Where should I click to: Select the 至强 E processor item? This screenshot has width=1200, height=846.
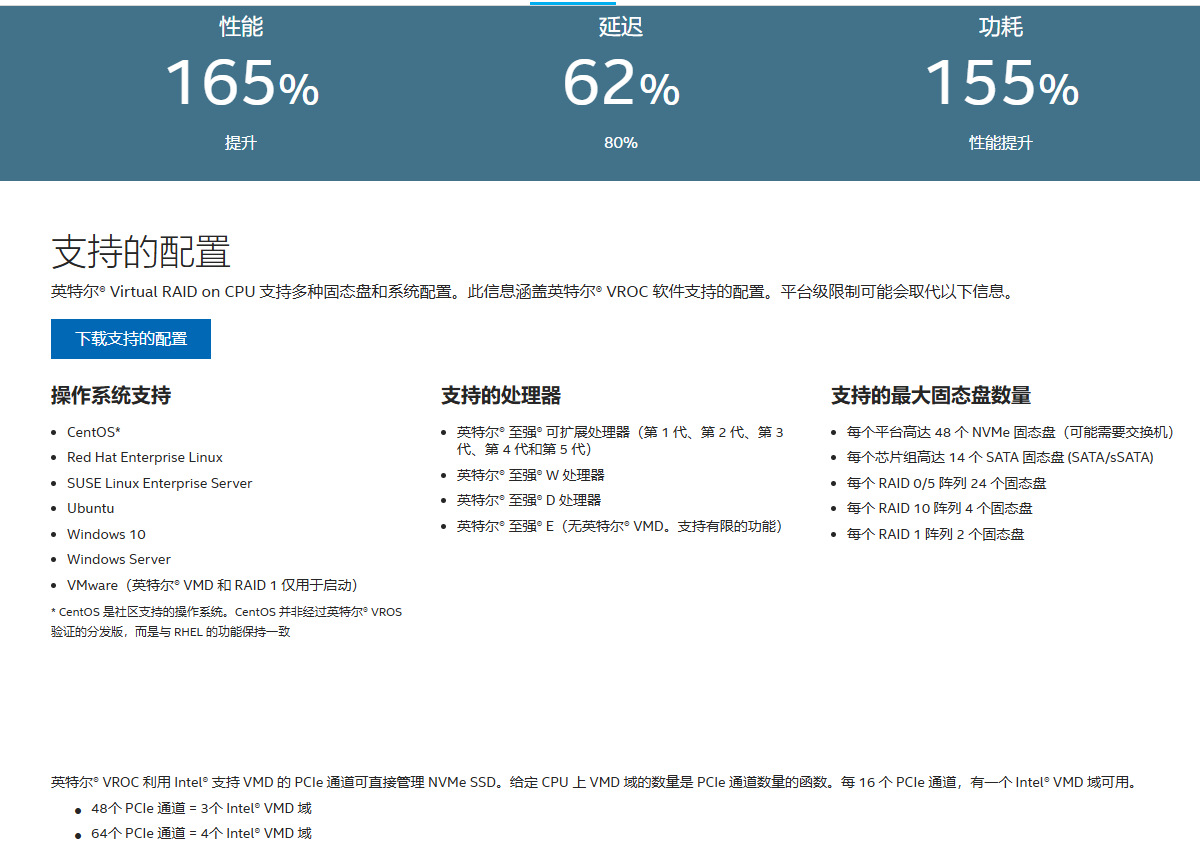pos(619,526)
